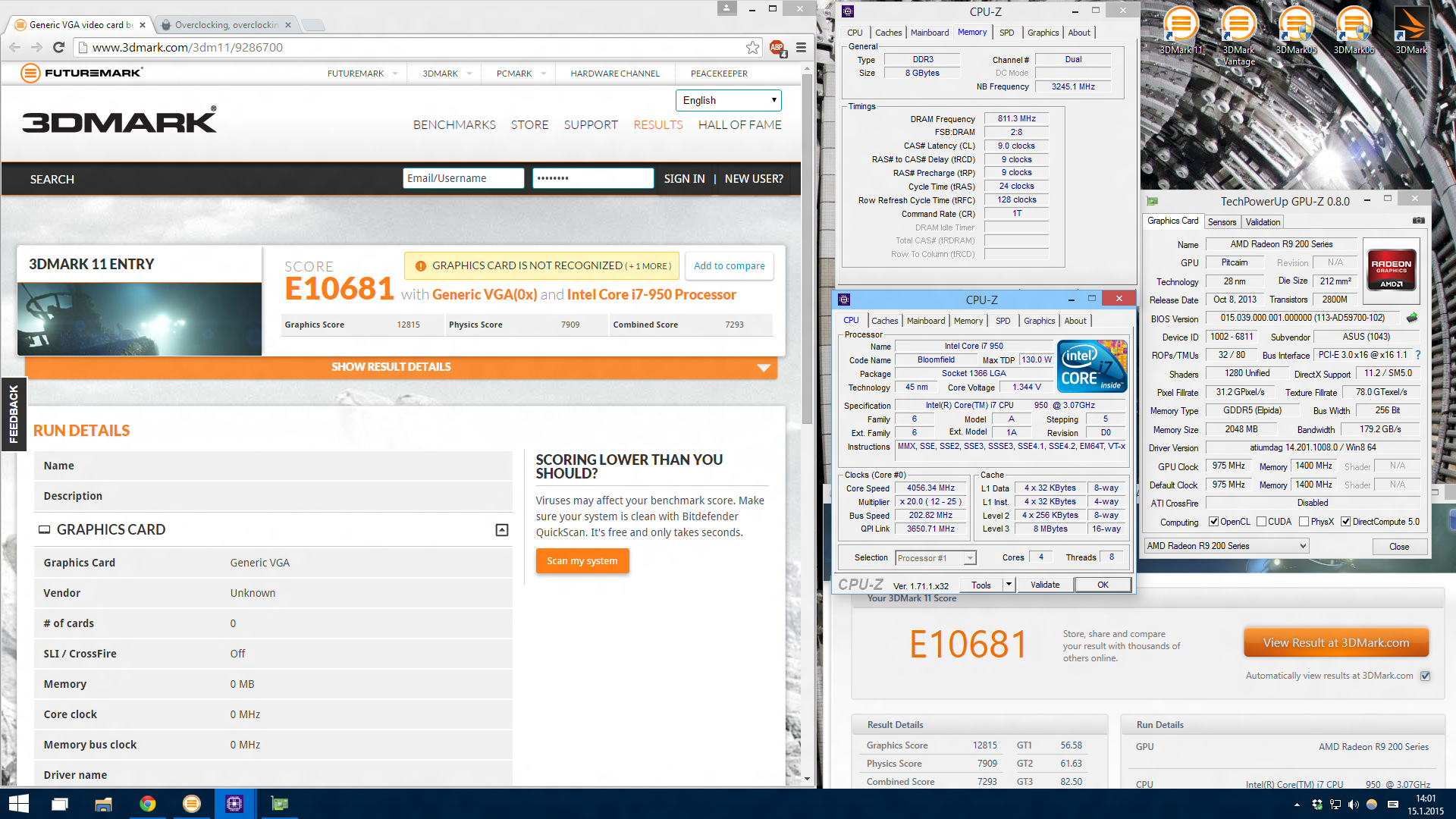This screenshot has height=819, width=1456.
Task: Click View Result at 3DMark.com button
Action: pos(1336,643)
